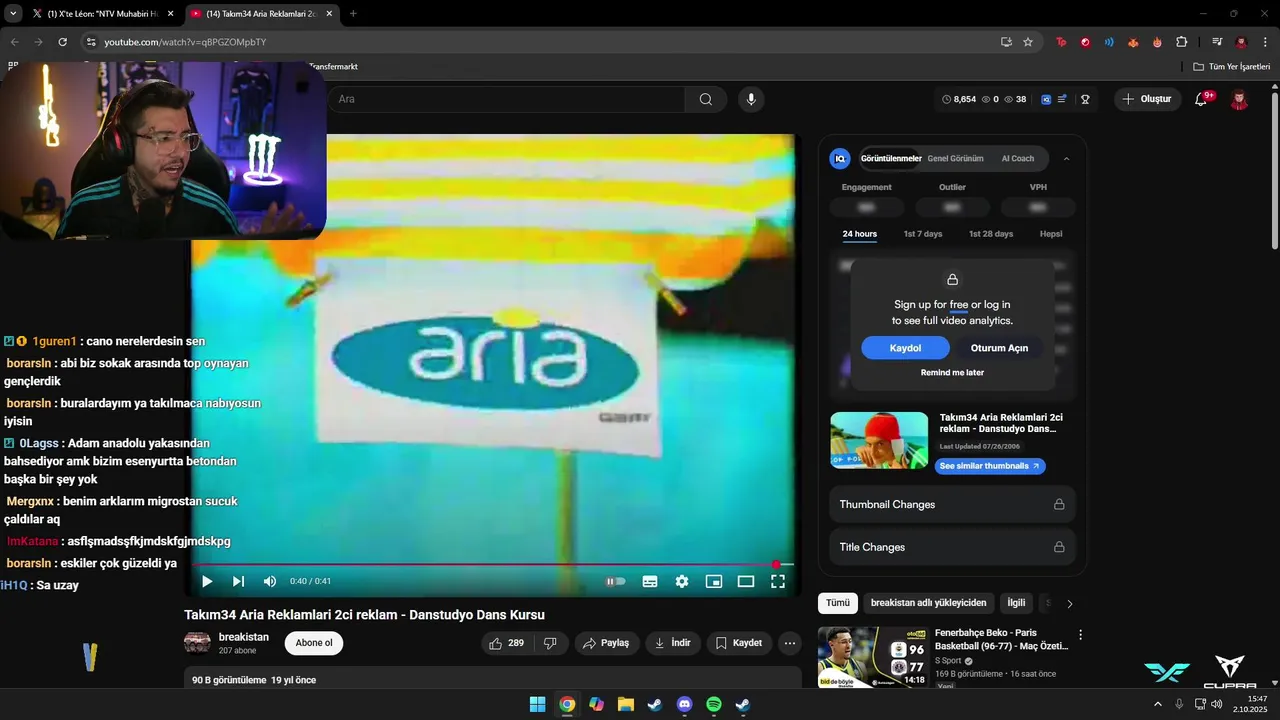The width and height of the screenshot is (1280, 720).
Task: Subscribe with the Abone ol button
Action: (314, 643)
